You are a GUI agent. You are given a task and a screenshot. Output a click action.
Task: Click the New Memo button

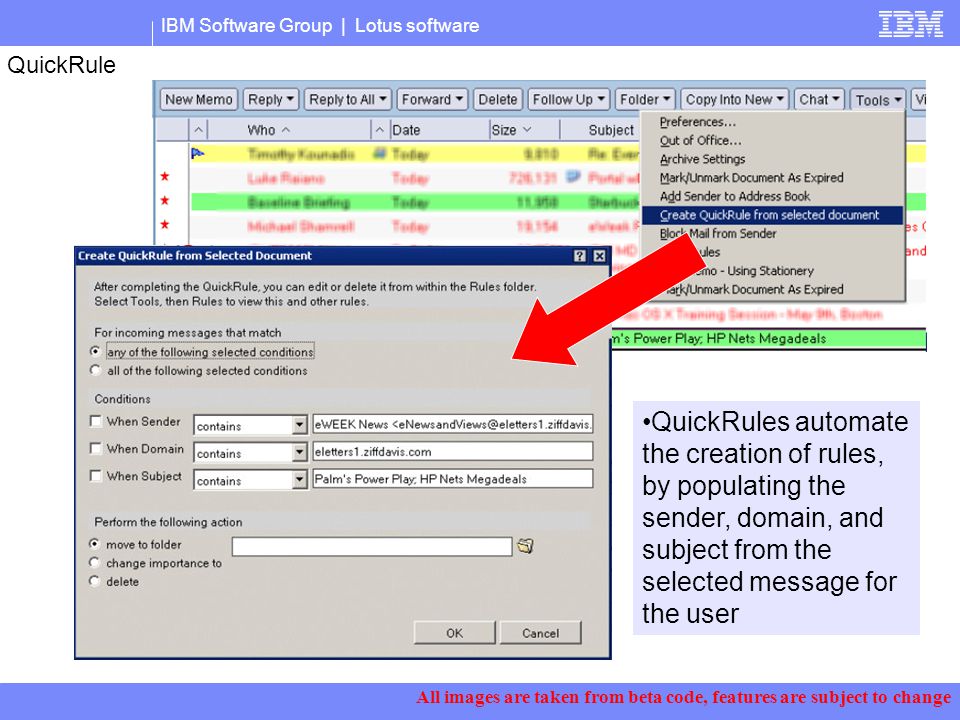[198, 100]
